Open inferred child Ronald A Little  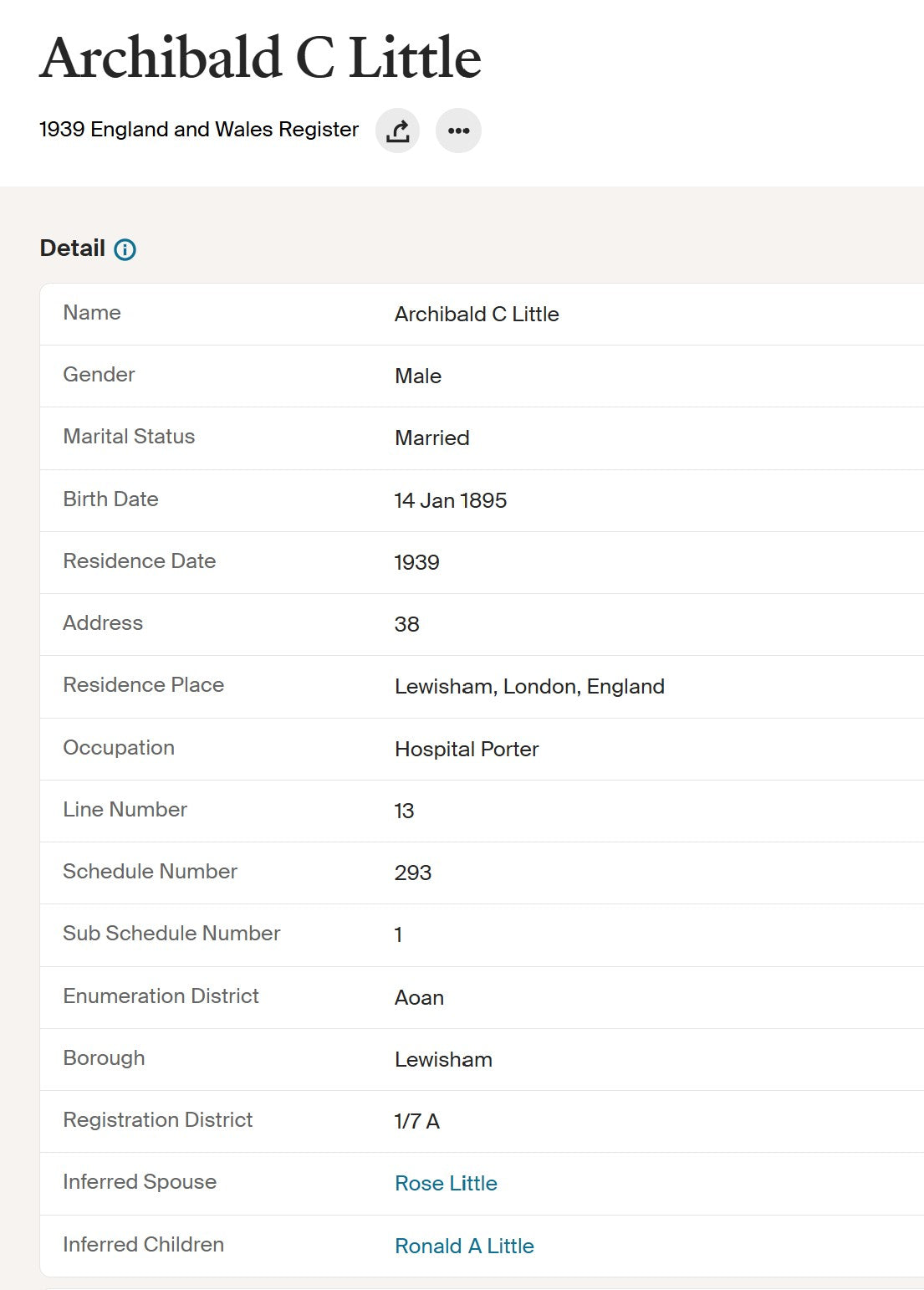[464, 1246]
